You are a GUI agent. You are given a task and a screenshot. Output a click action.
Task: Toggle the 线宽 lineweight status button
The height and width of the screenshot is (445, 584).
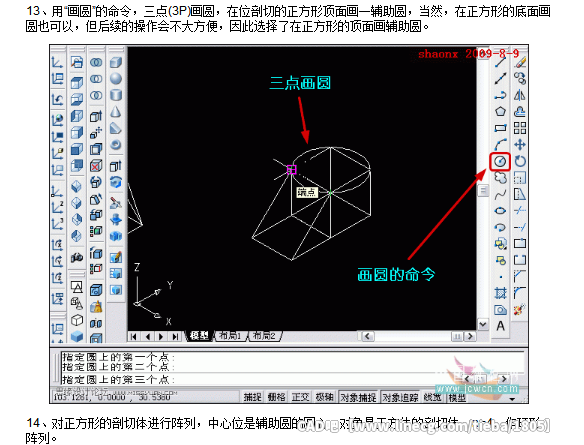click(432, 397)
